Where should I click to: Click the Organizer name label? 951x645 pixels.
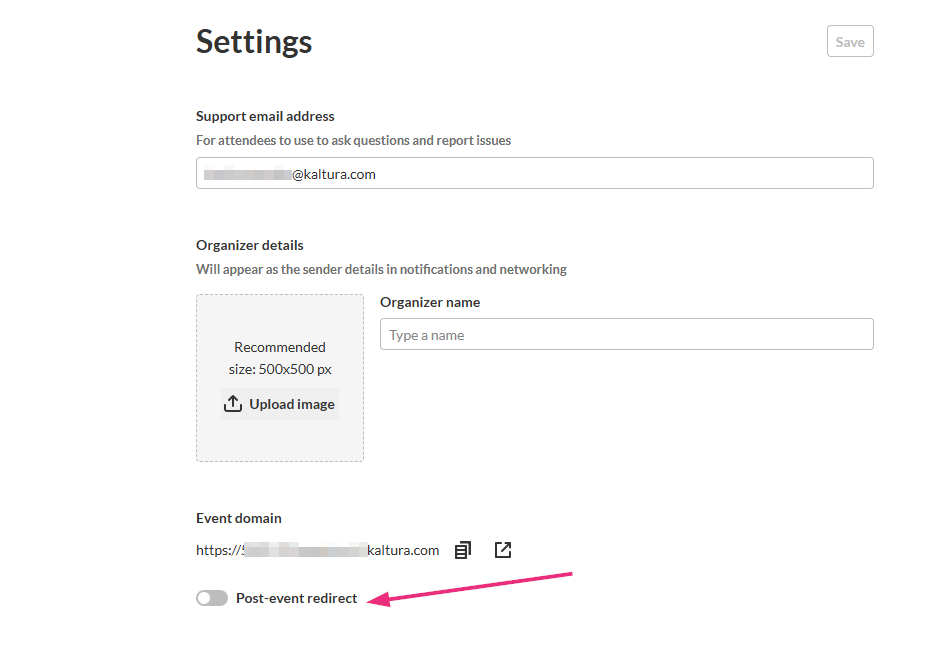[430, 302]
